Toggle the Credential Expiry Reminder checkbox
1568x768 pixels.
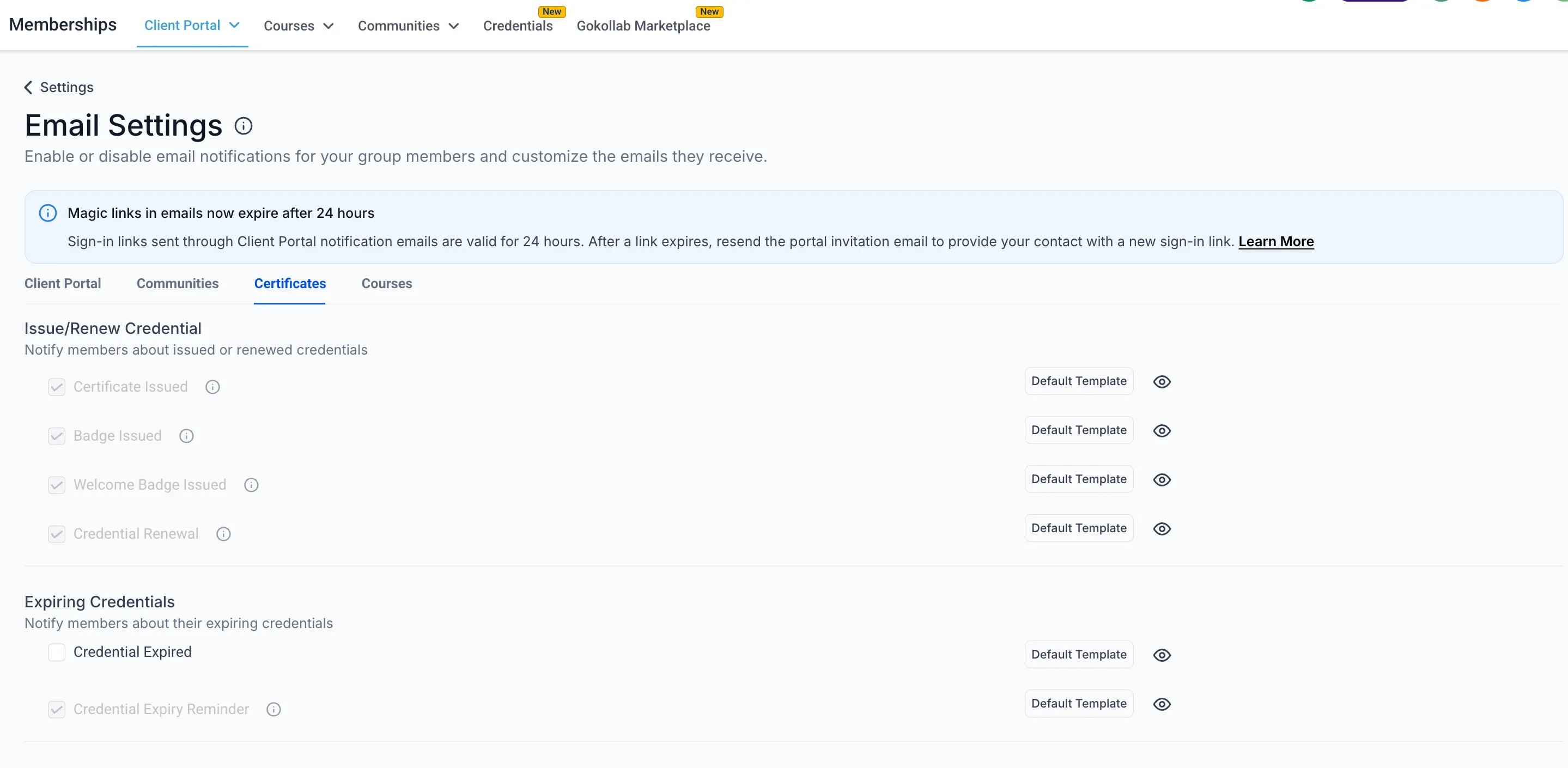tap(57, 710)
